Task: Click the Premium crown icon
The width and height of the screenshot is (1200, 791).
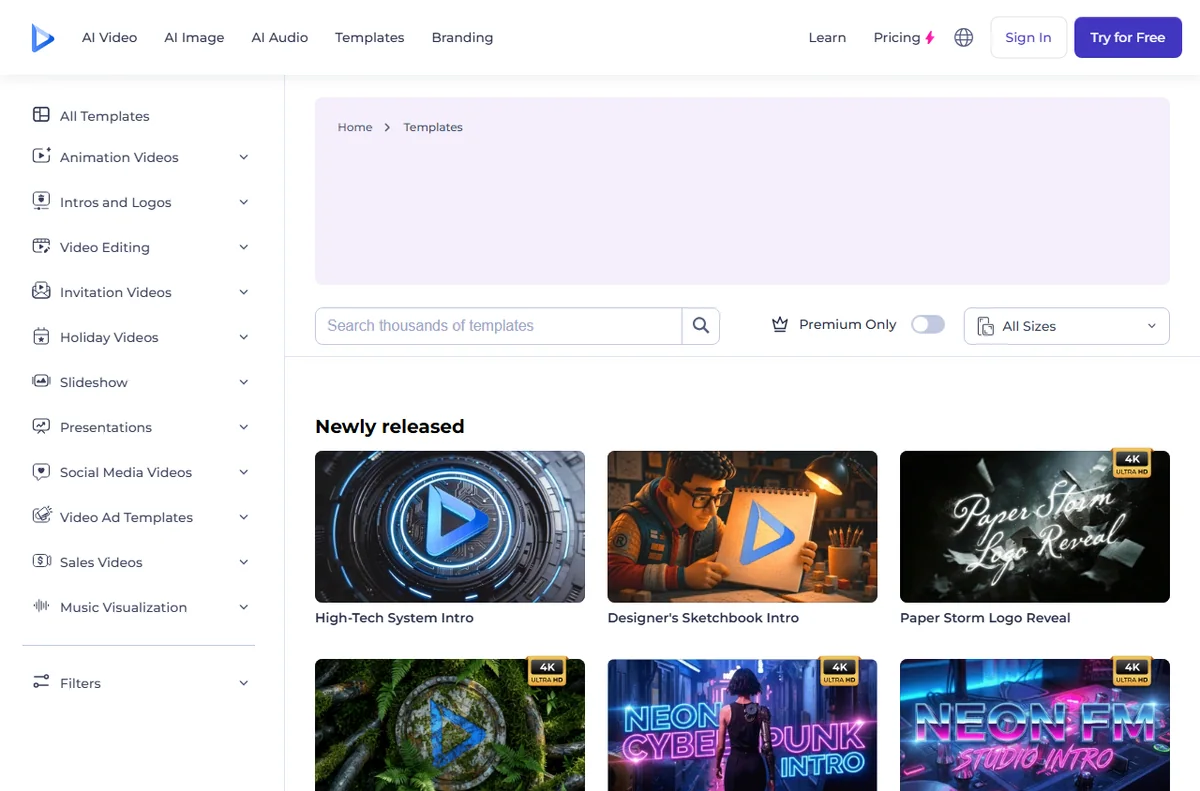Action: click(780, 325)
